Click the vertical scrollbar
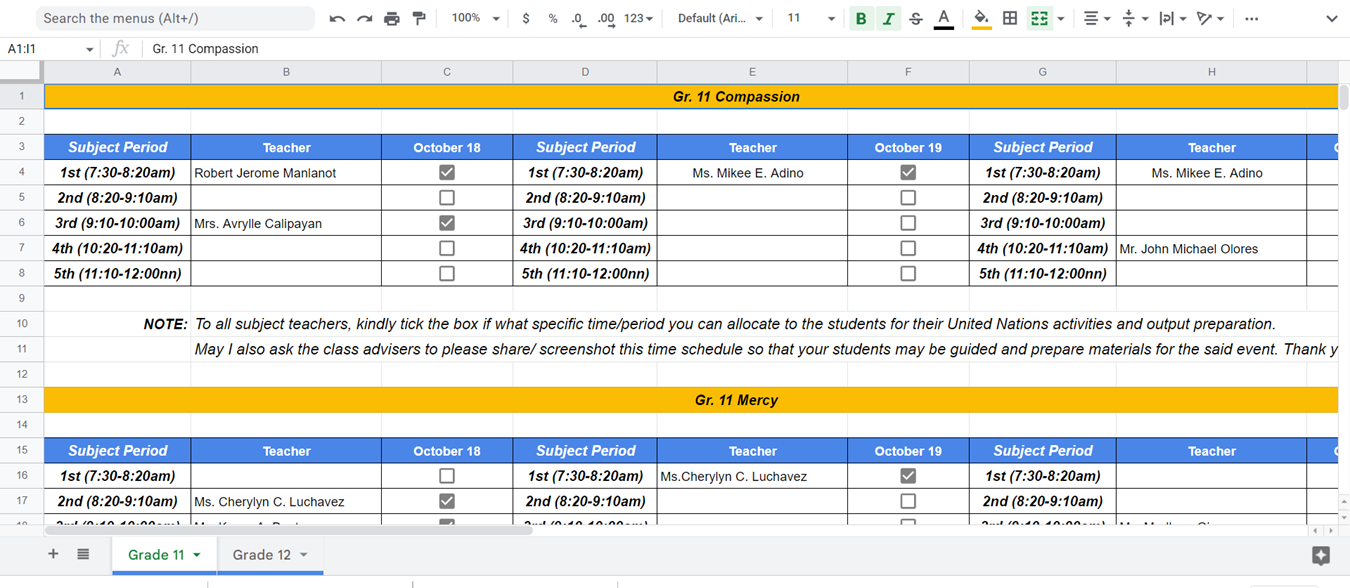Viewport: 1350px width, 588px height. coord(1343,96)
